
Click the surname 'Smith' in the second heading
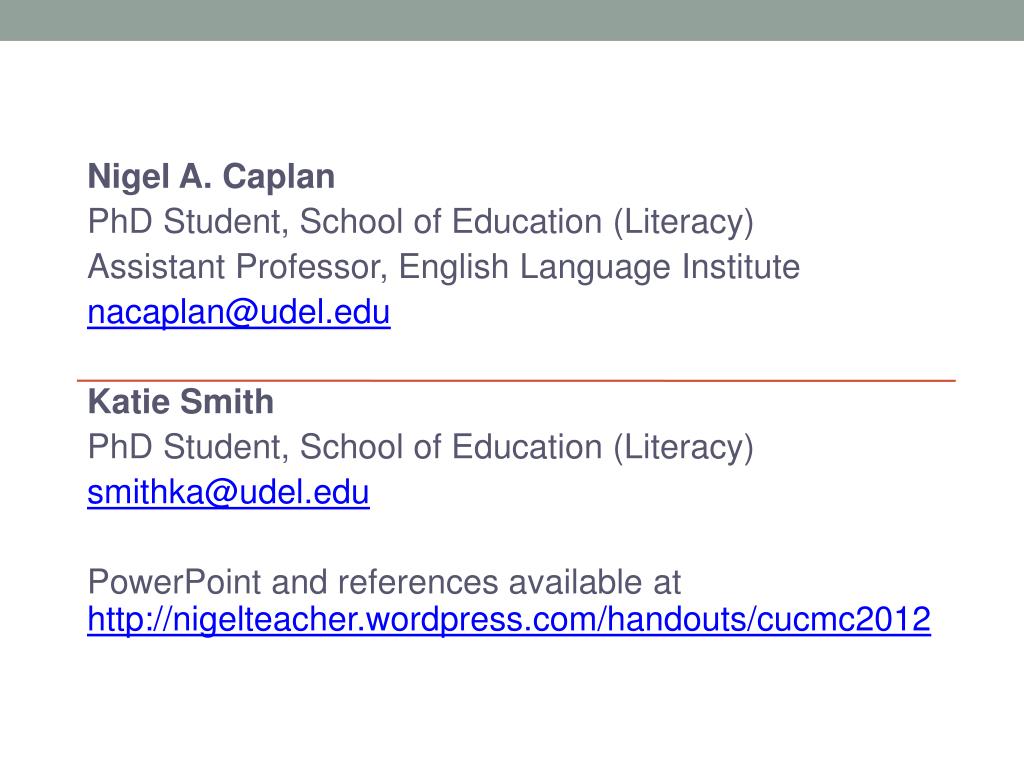pos(227,401)
